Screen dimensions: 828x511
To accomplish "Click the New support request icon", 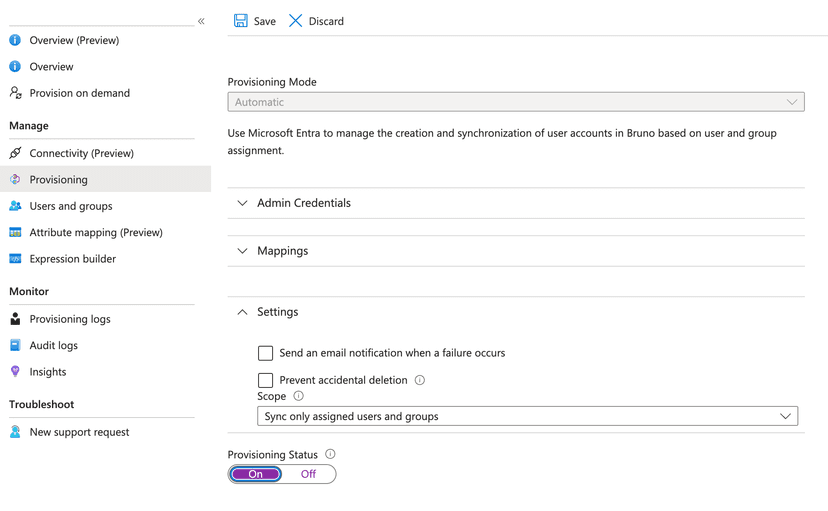I will point(15,432).
